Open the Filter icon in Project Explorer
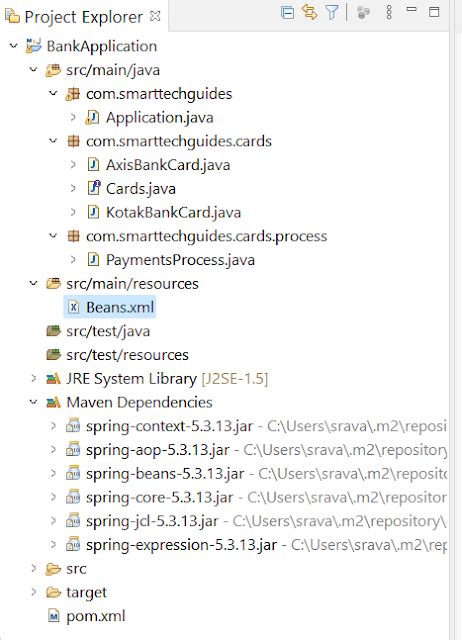 [332, 13]
